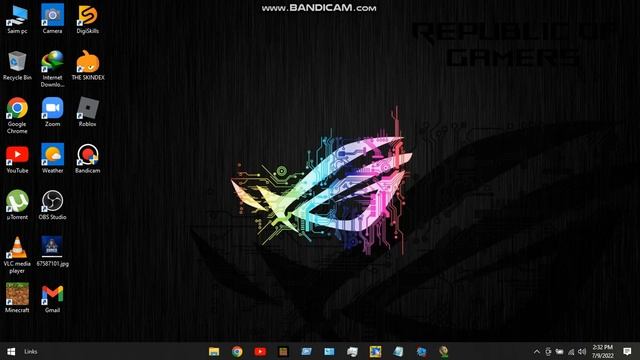Launch the Bandicam desktop shortcut
This screenshot has height=360, width=640.
click(x=87, y=159)
